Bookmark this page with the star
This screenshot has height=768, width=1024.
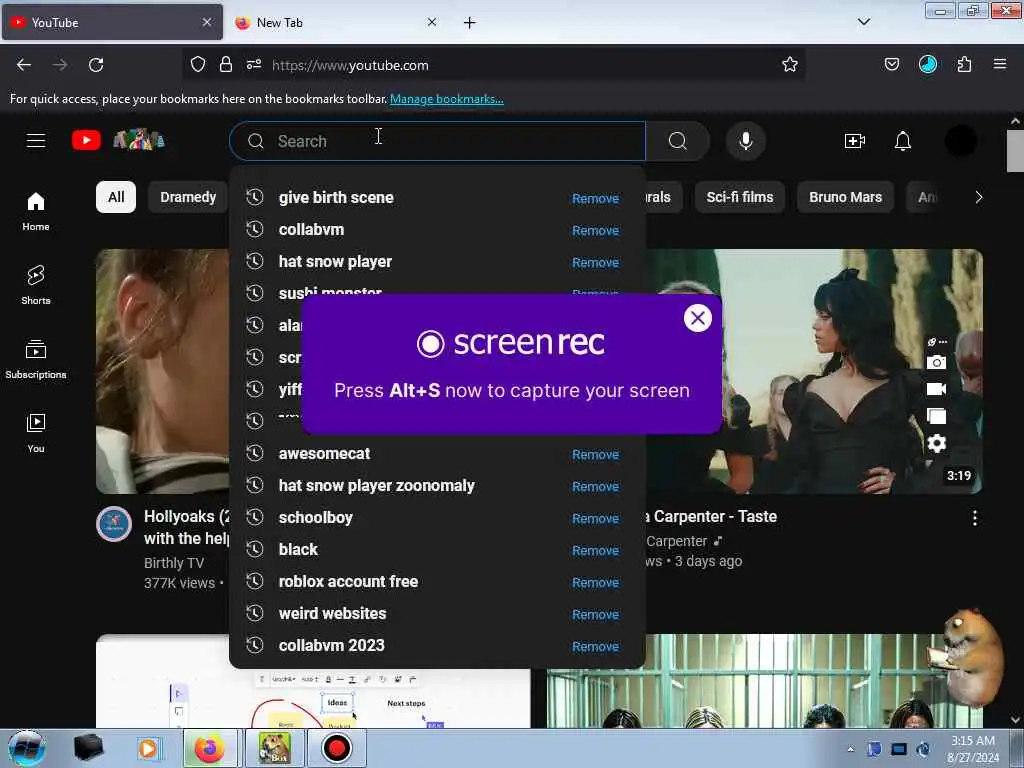pos(790,65)
